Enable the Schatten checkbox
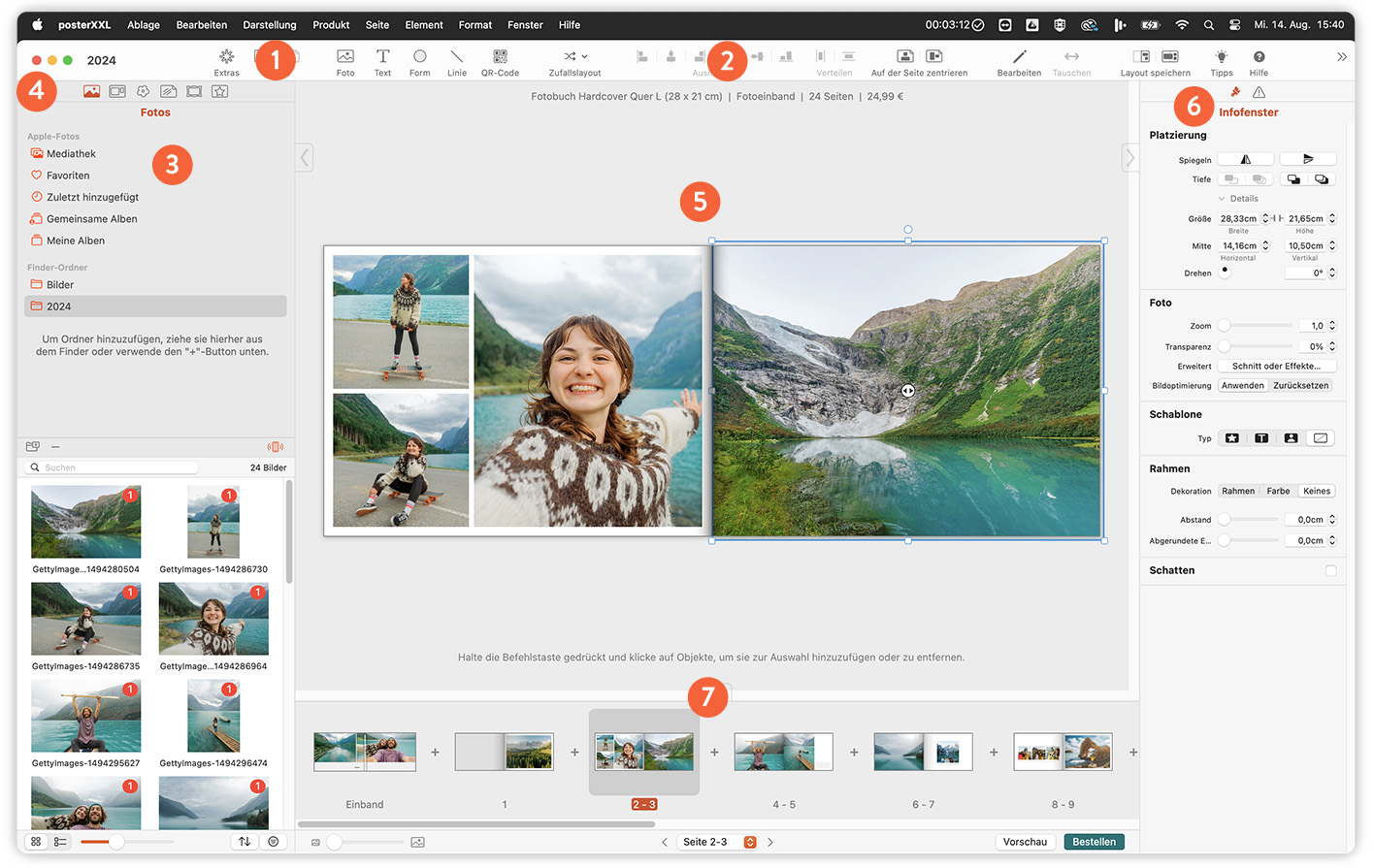 (x=1330, y=570)
